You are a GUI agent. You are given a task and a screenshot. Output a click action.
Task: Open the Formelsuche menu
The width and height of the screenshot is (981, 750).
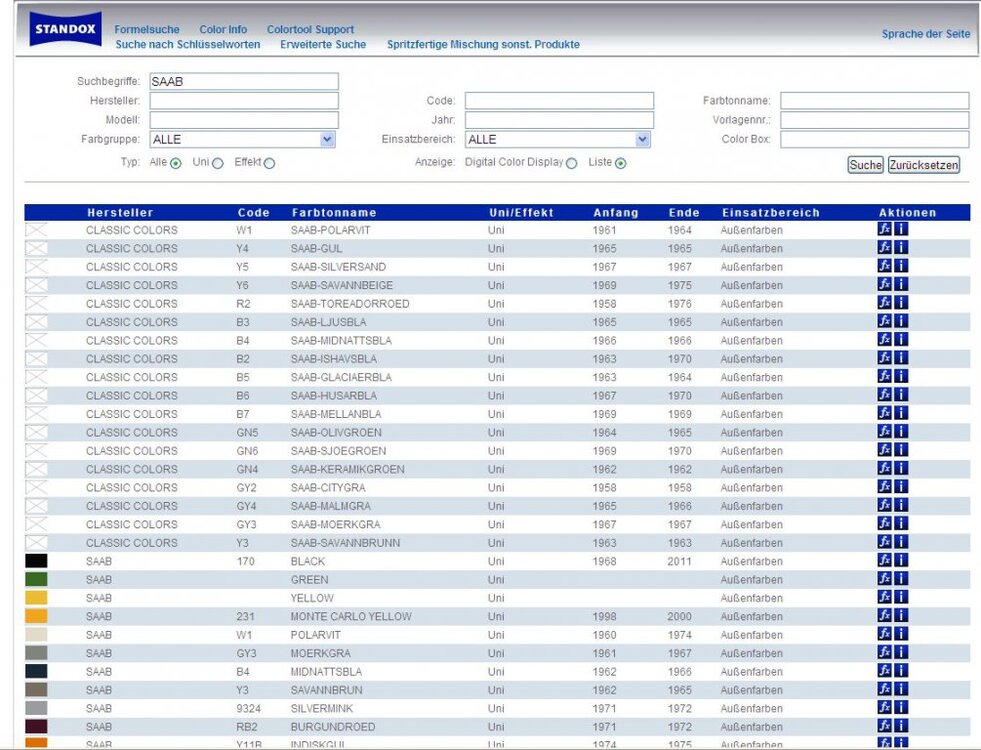tap(146, 29)
